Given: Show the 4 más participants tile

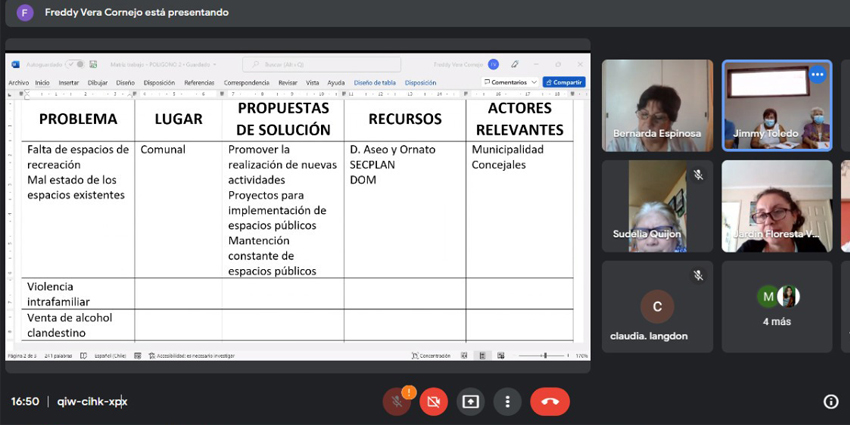Looking at the screenshot, I should (777, 306).
